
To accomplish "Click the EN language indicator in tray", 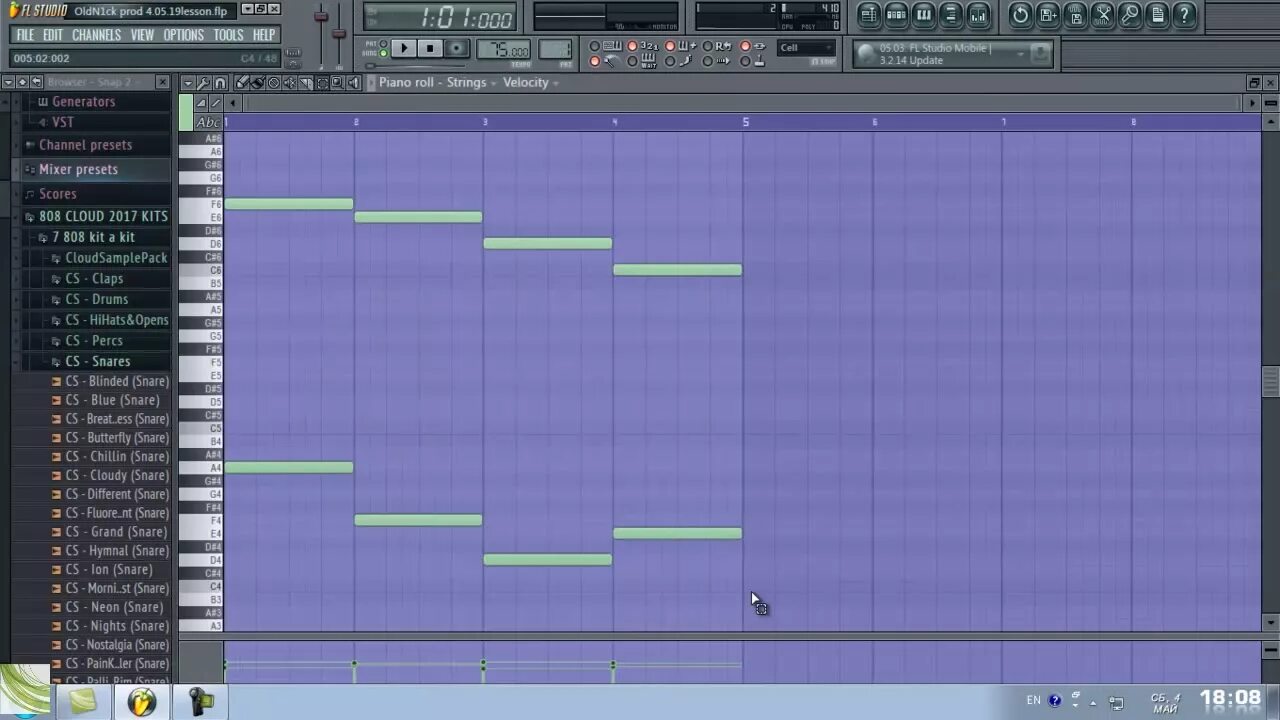I will tap(1033, 700).
